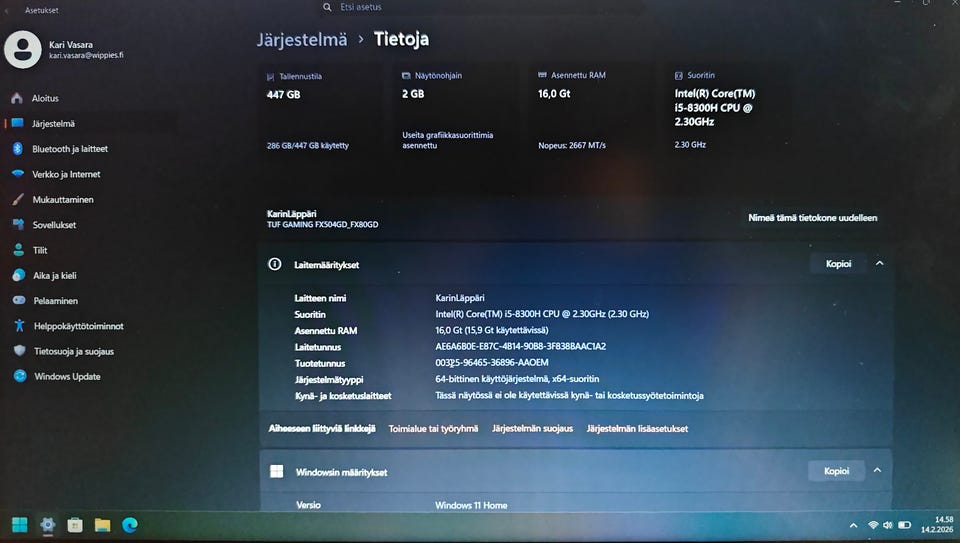Screen dimensions: 960x543
Task: Click the kari.vasara@wippies.fi account email
Action: (86, 55)
